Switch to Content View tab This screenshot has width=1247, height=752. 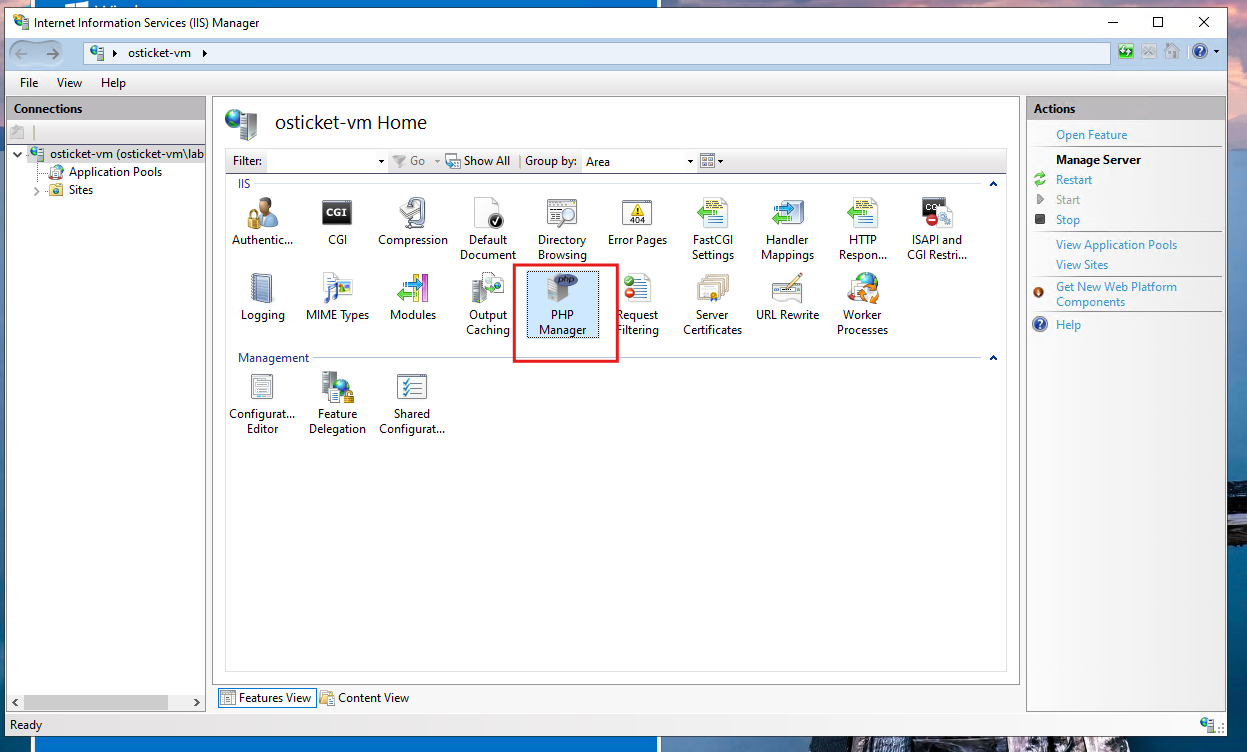pos(364,698)
